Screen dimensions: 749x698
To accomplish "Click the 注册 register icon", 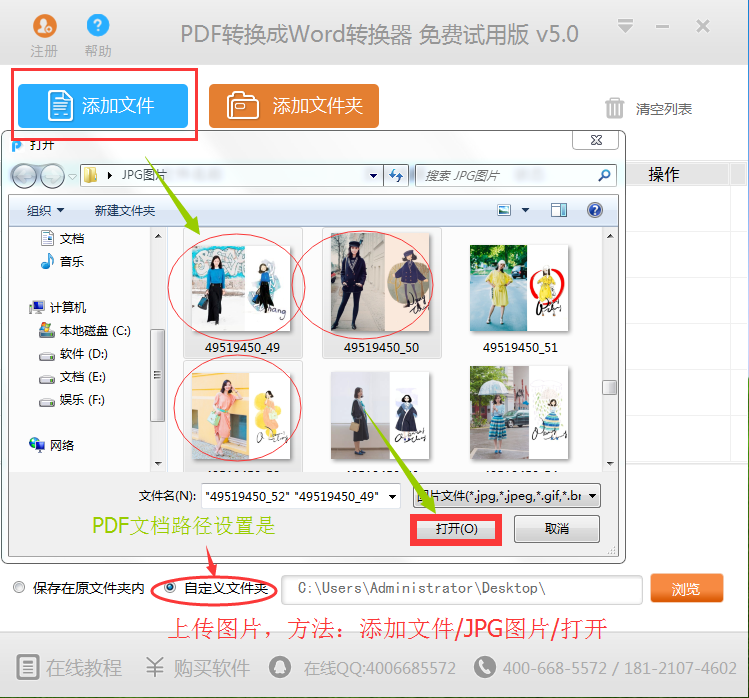I will 44,26.
